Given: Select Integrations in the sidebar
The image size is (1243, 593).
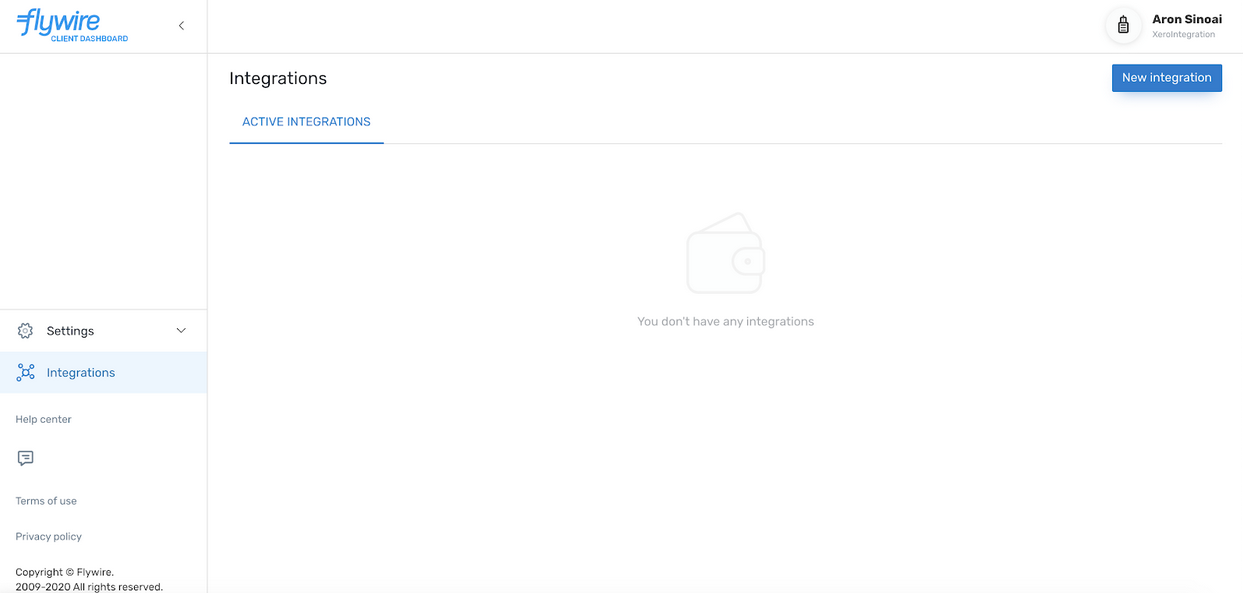Looking at the screenshot, I should pyautogui.click(x=104, y=372).
